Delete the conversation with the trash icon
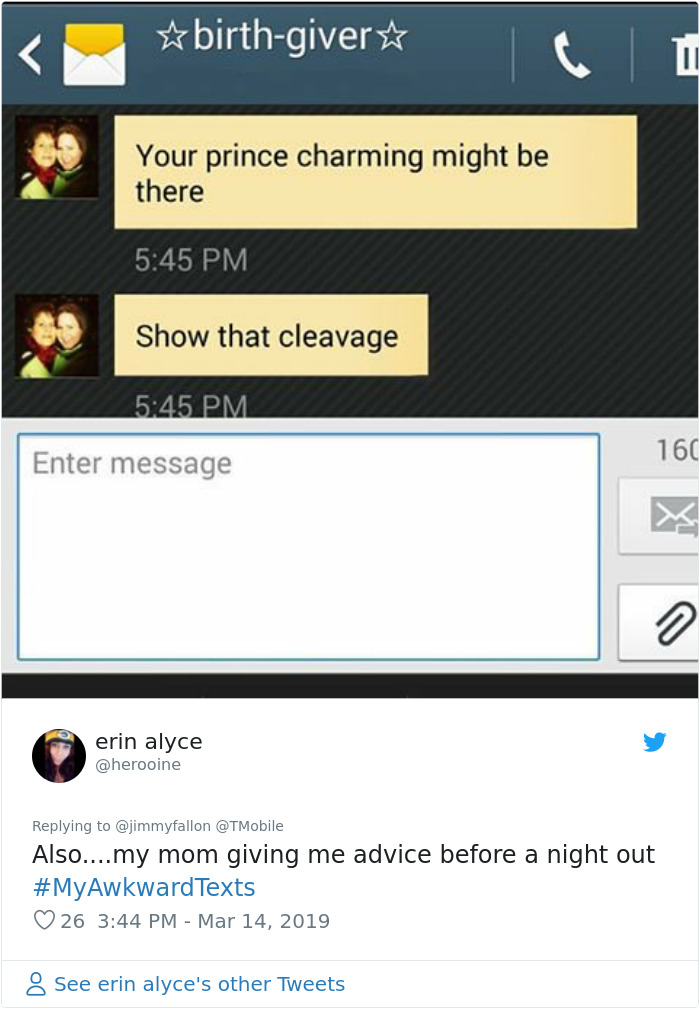Viewport: 700px width, 1009px height. pyautogui.click(x=685, y=55)
